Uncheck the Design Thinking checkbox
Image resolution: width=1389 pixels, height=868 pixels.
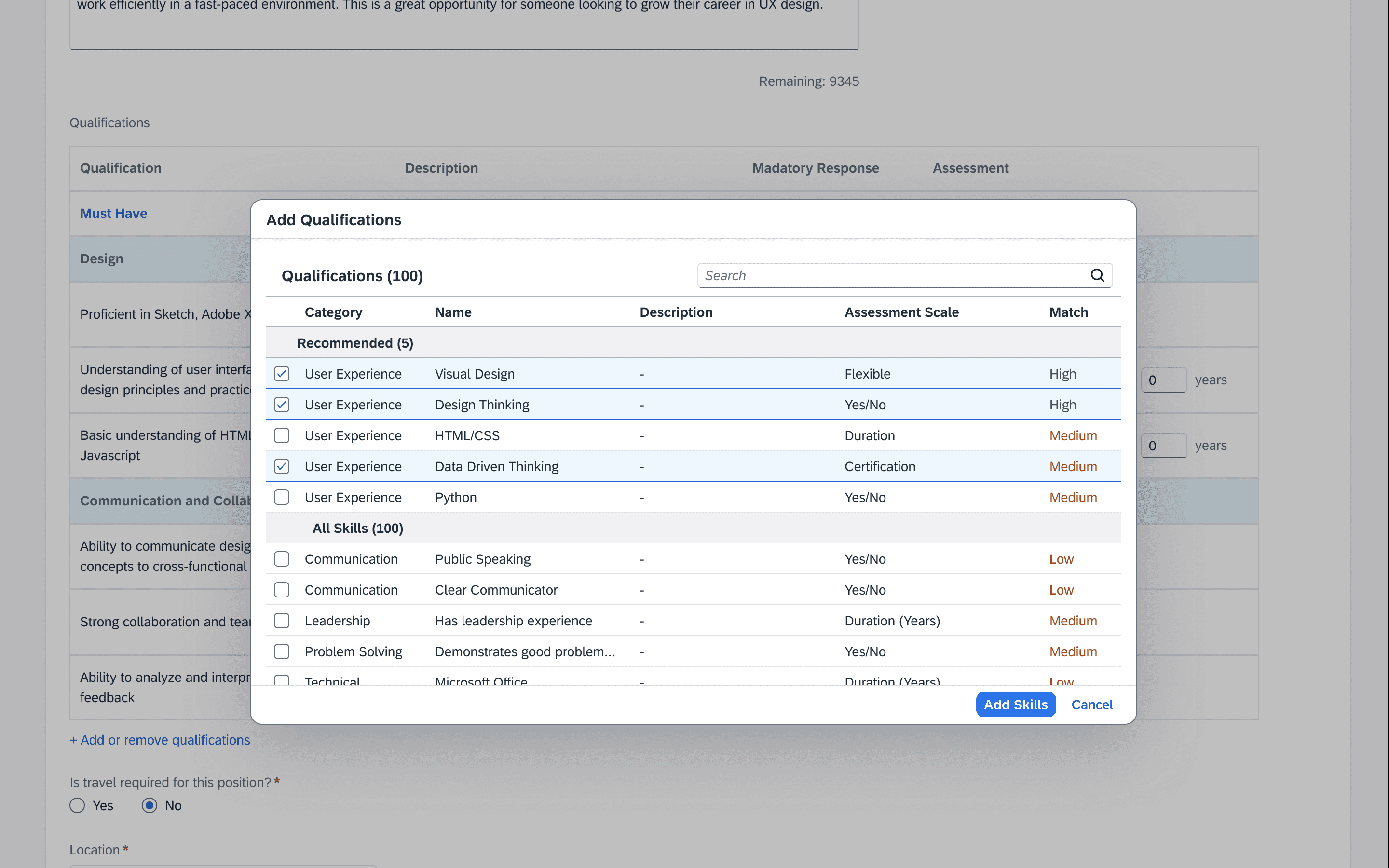281,405
